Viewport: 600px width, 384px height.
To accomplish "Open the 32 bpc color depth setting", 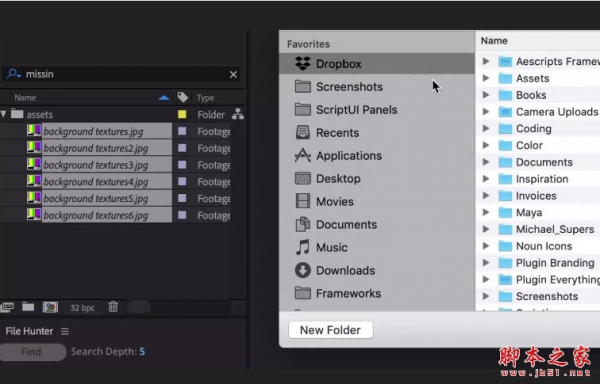I will point(82,308).
